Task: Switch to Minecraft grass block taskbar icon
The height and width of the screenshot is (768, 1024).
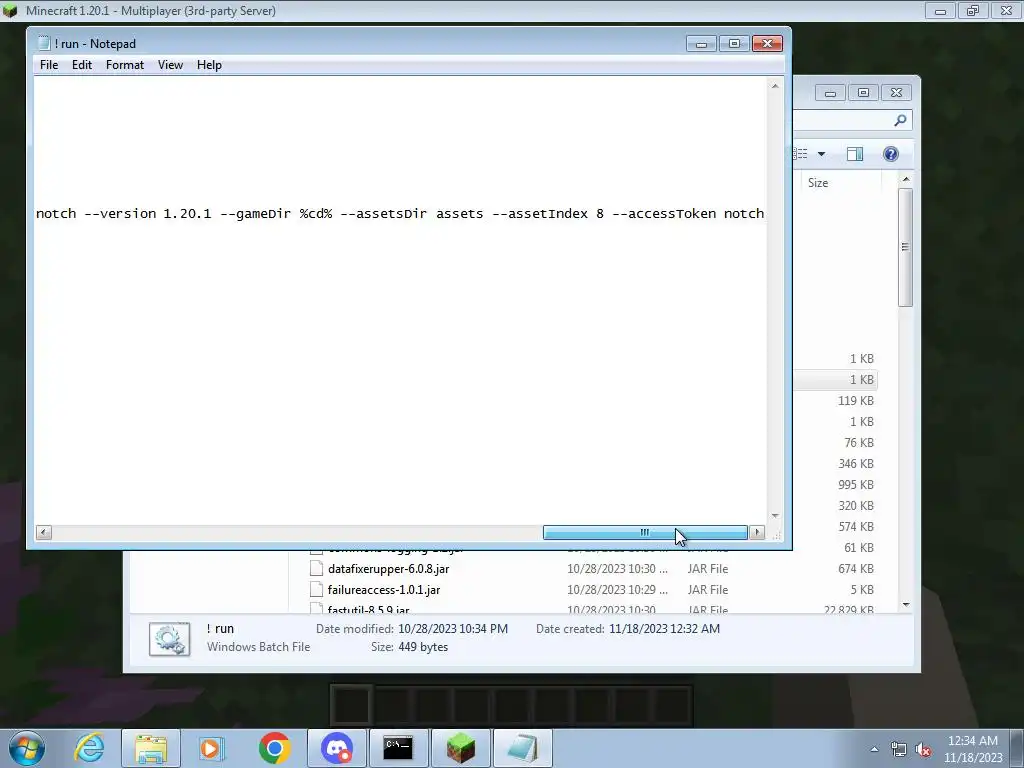Action: pyautogui.click(x=460, y=748)
